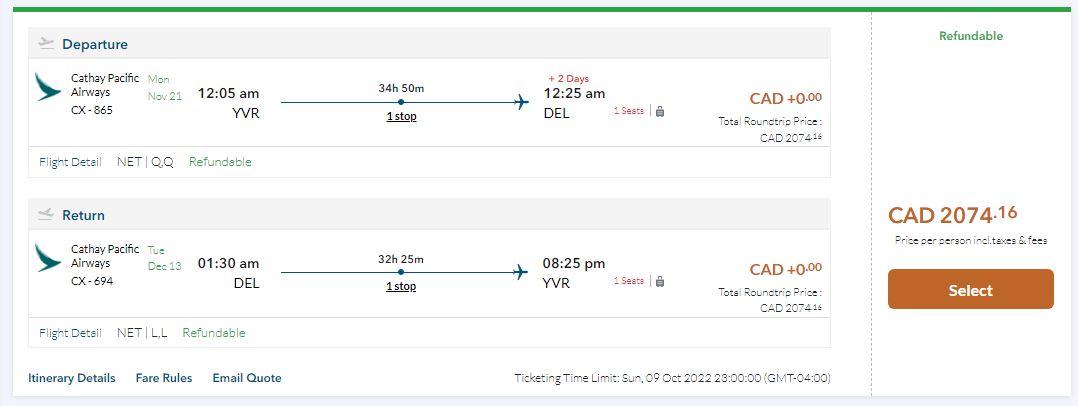Expand Flight Detail for return flight CX-694
The width and height of the screenshot is (1078, 406).
(70, 333)
